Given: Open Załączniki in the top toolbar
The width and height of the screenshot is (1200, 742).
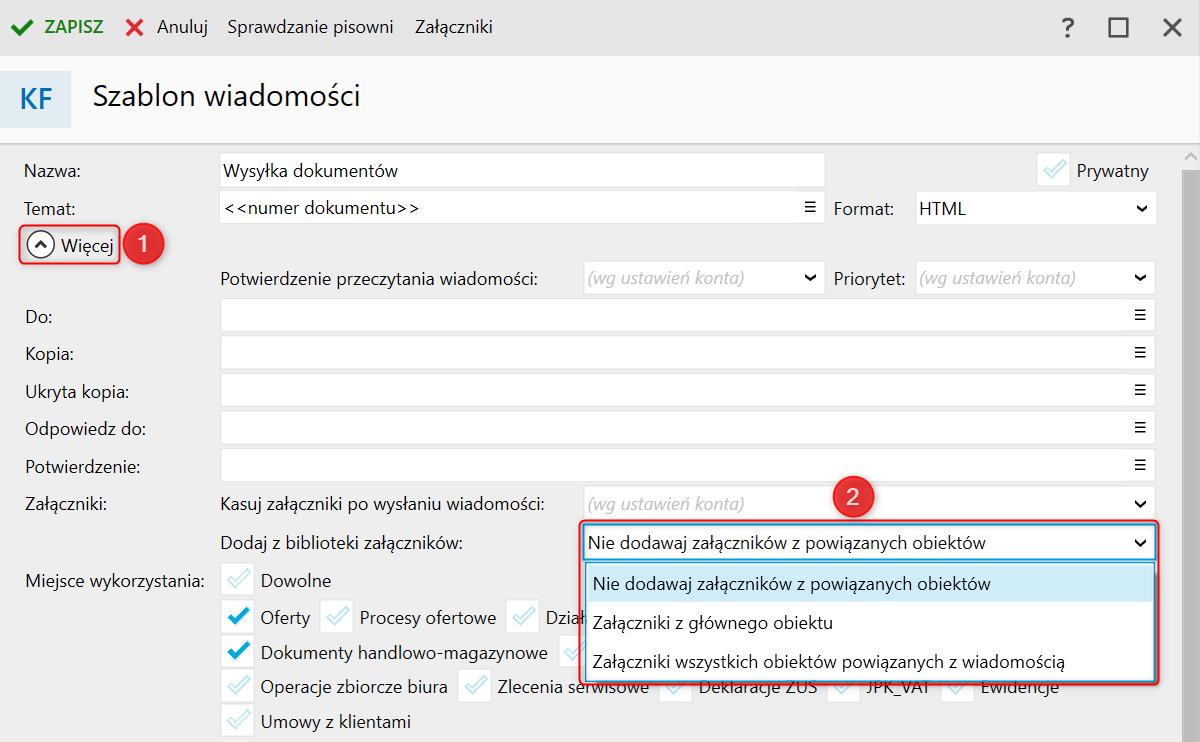Looking at the screenshot, I should pyautogui.click(x=454, y=27).
